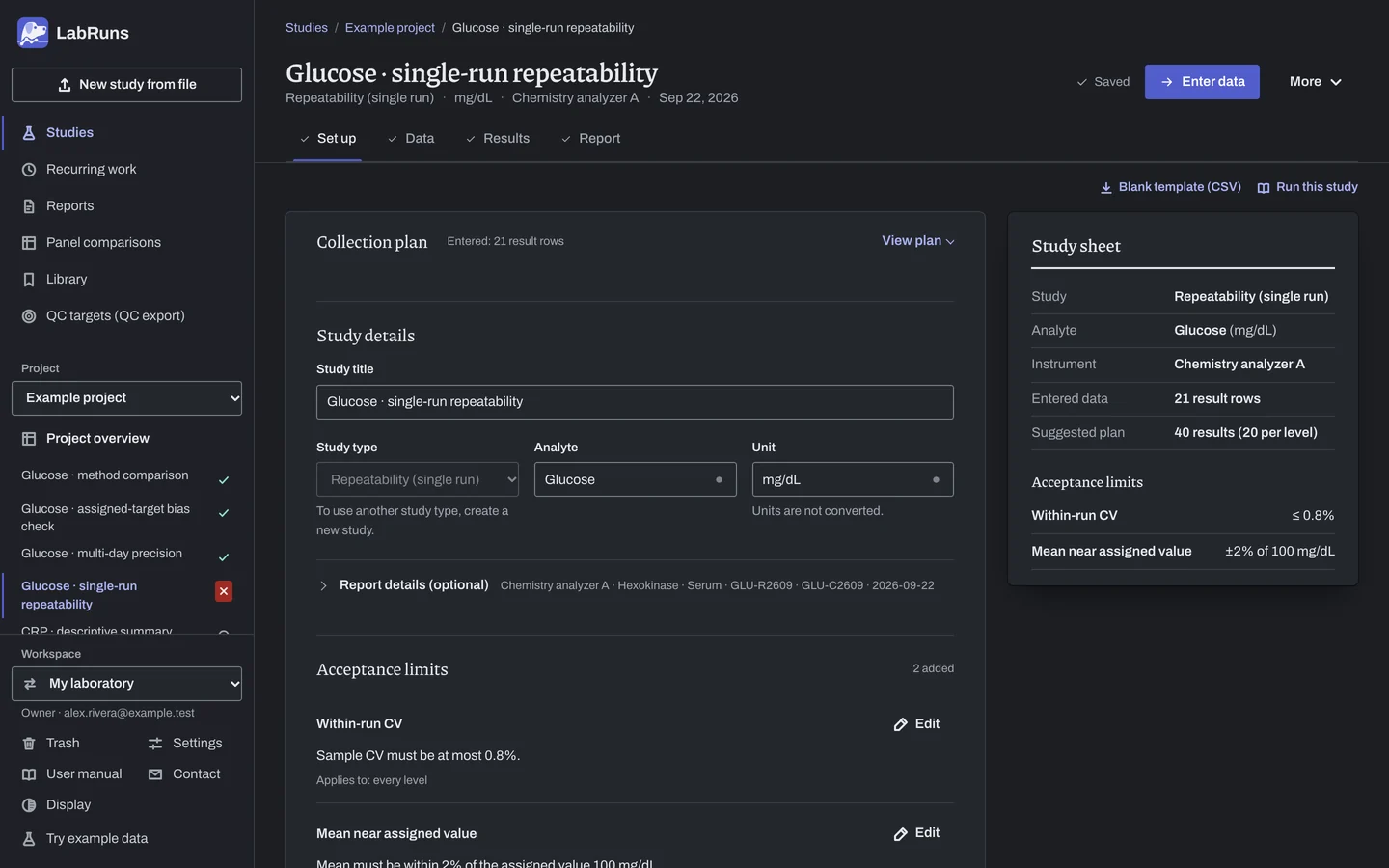Open Recurring work clock icon
Screen dimensions: 1389x868
pos(29,170)
